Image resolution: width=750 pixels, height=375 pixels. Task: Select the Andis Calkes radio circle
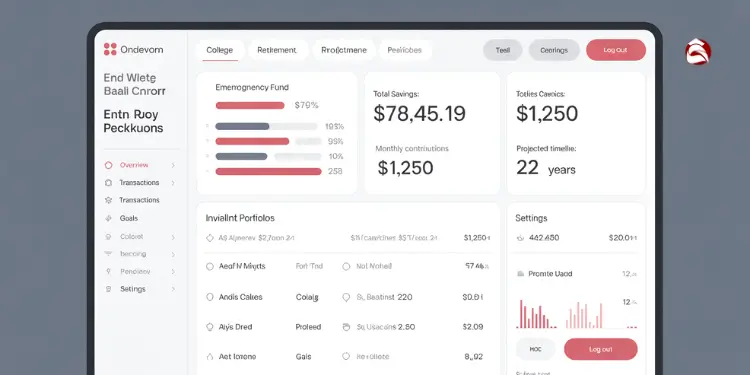pos(210,297)
